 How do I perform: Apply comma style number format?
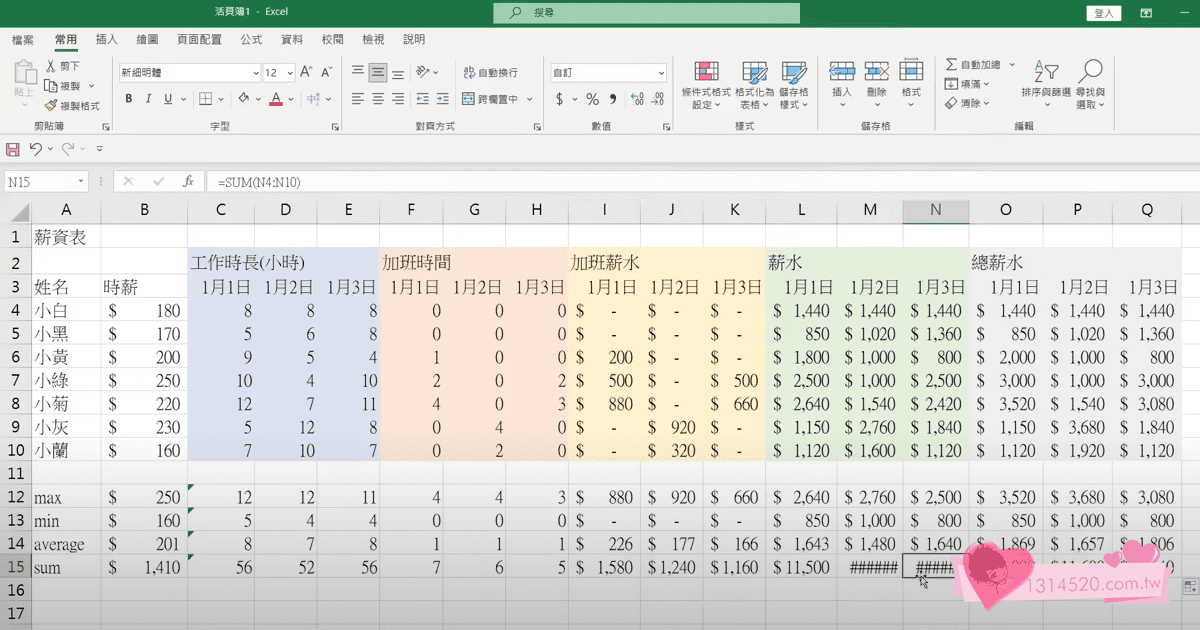click(612, 99)
